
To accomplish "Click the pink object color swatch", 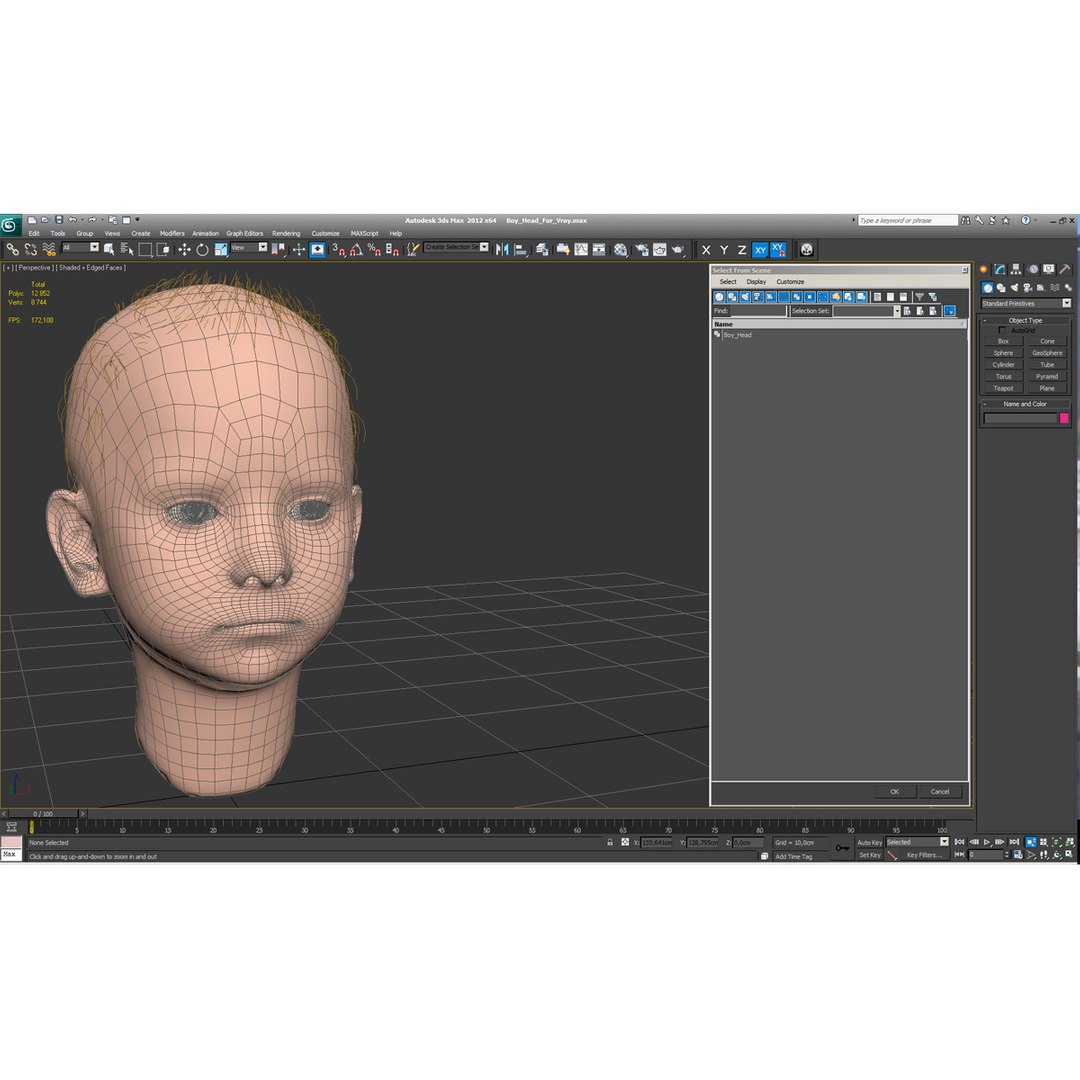I will pyautogui.click(x=1064, y=418).
